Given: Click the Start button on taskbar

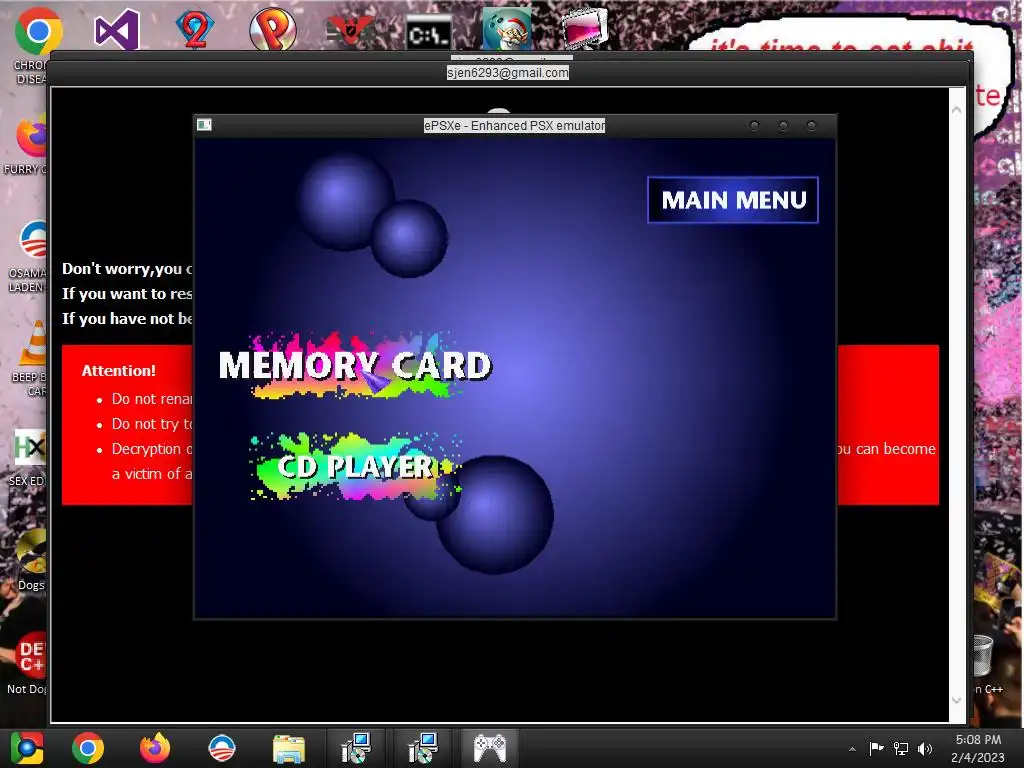Looking at the screenshot, I should [x=26, y=748].
